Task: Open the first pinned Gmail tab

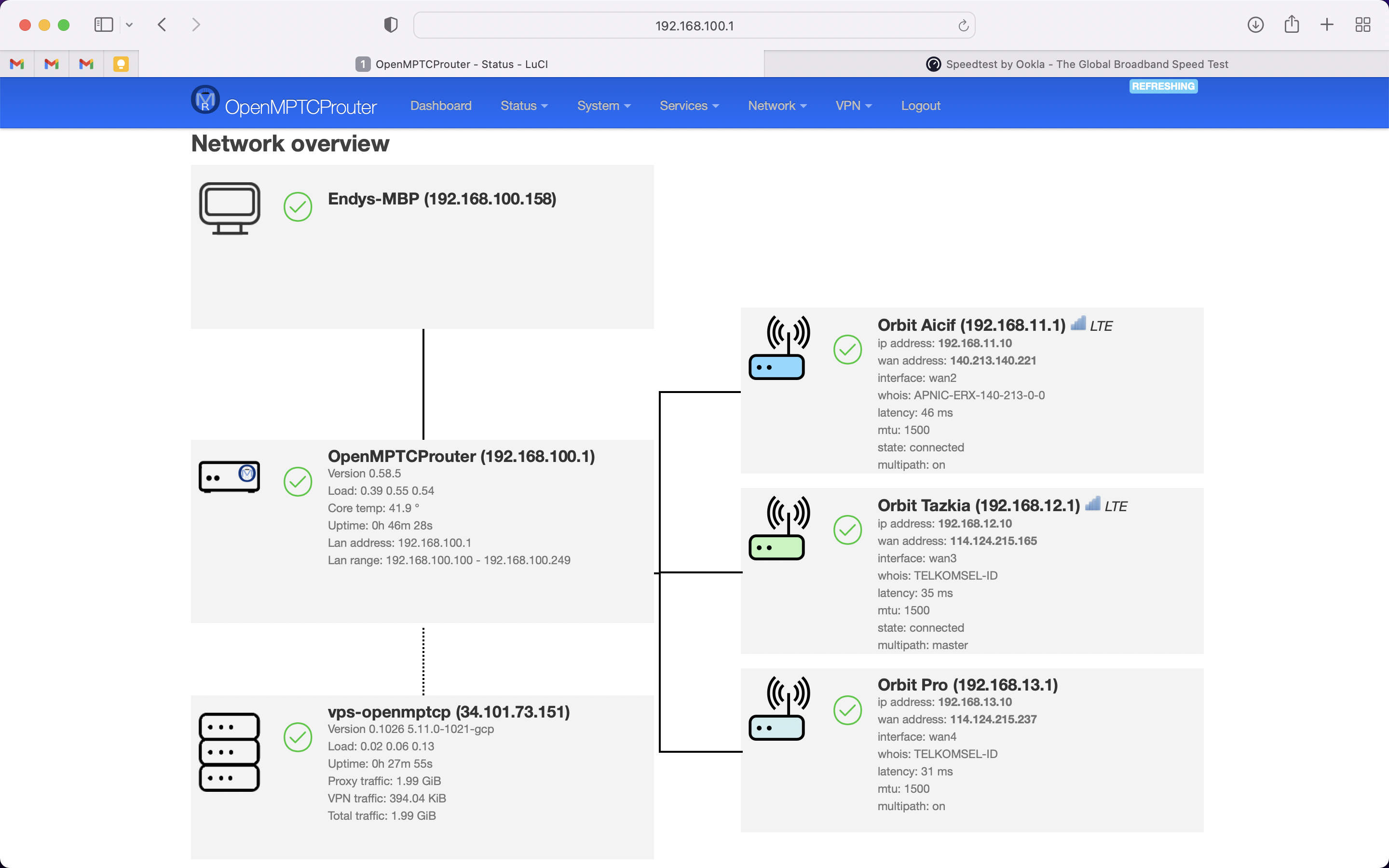Action: click(x=17, y=64)
